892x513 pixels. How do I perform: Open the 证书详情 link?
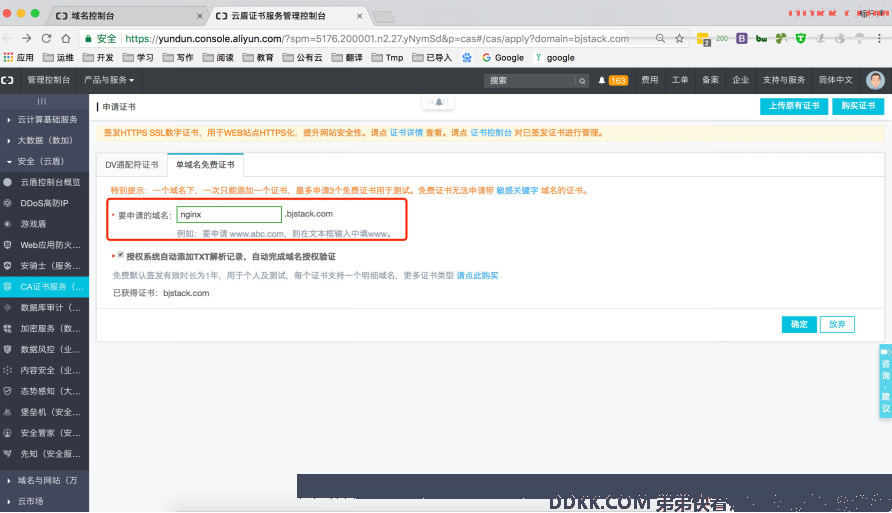click(x=406, y=133)
